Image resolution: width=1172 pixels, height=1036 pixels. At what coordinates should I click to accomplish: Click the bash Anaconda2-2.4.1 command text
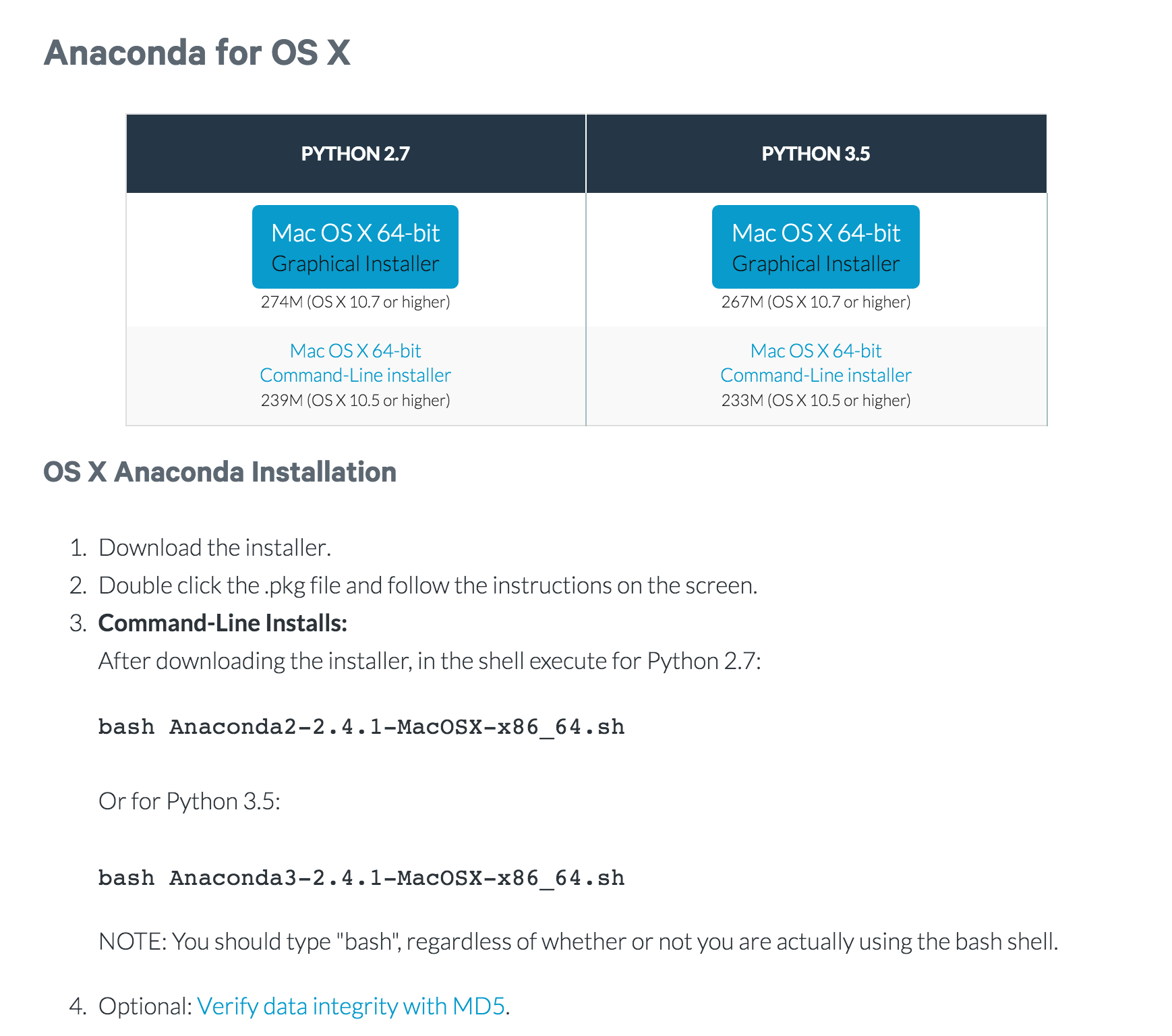pos(361,727)
